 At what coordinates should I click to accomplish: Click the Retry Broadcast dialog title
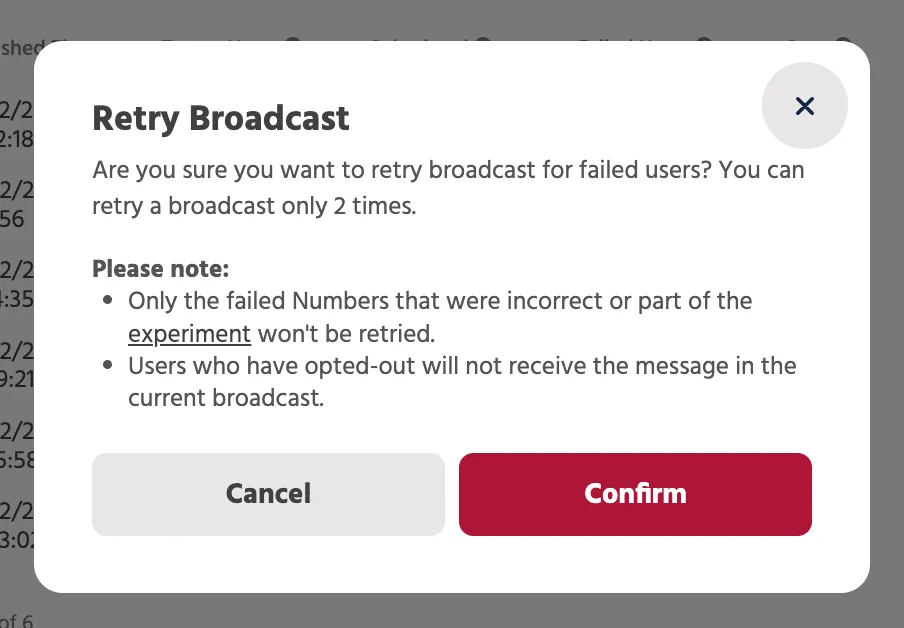pyautogui.click(x=221, y=119)
